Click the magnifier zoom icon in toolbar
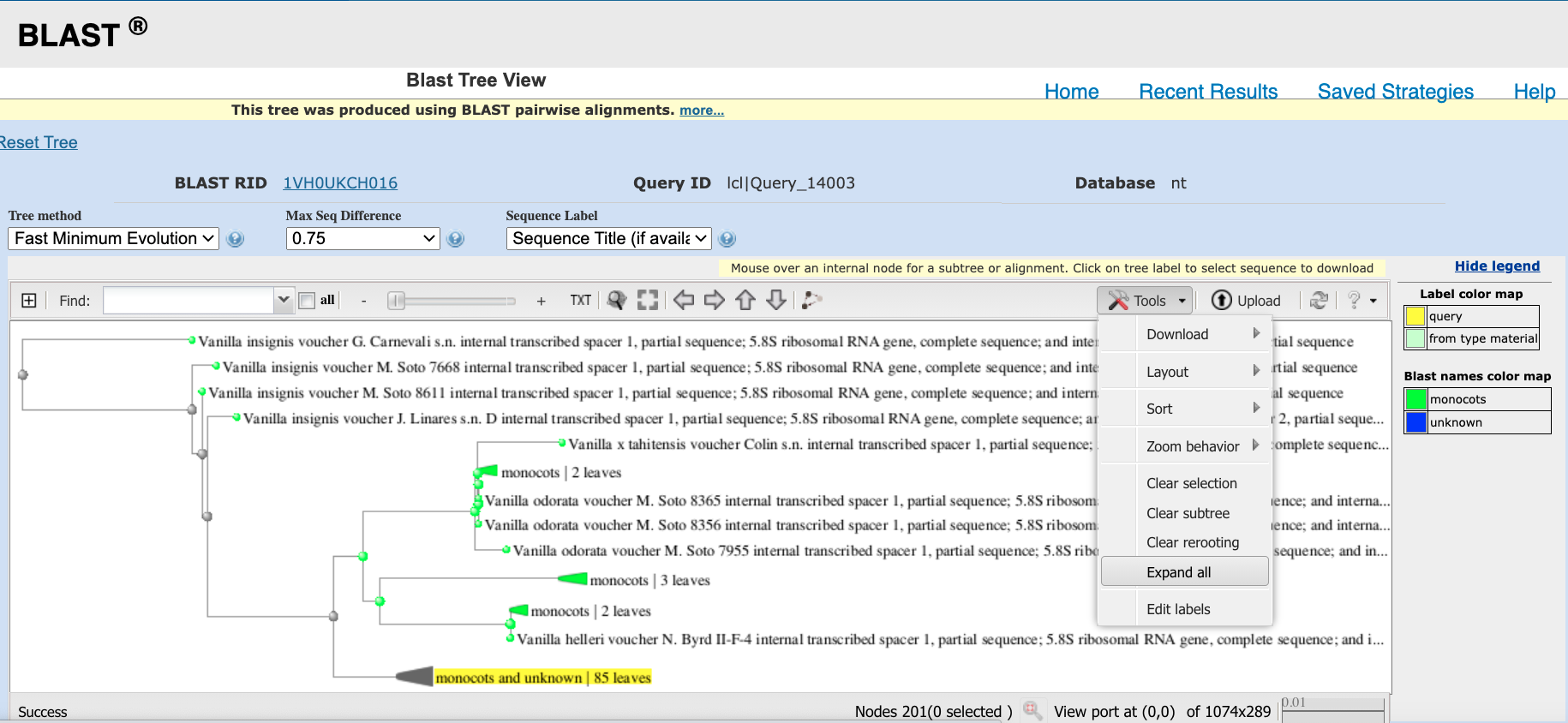The height and width of the screenshot is (723, 1568). [617, 301]
